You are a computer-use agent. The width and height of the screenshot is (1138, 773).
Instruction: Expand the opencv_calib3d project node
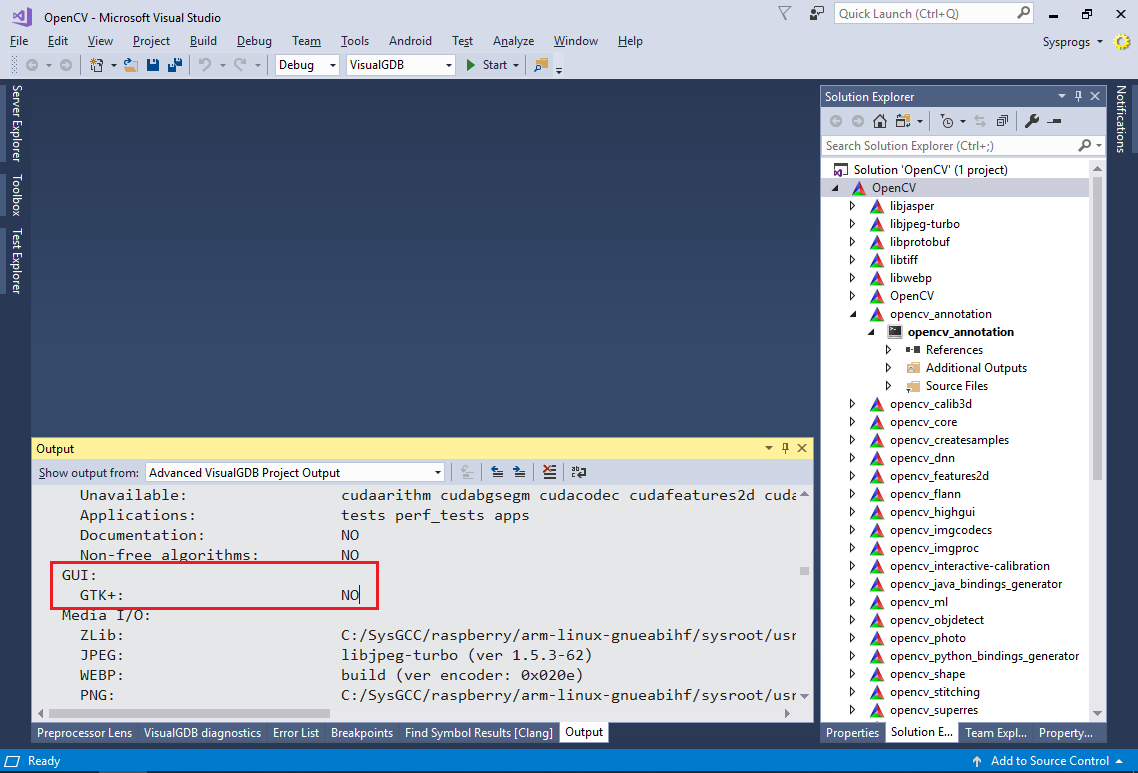tap(852, 404)
